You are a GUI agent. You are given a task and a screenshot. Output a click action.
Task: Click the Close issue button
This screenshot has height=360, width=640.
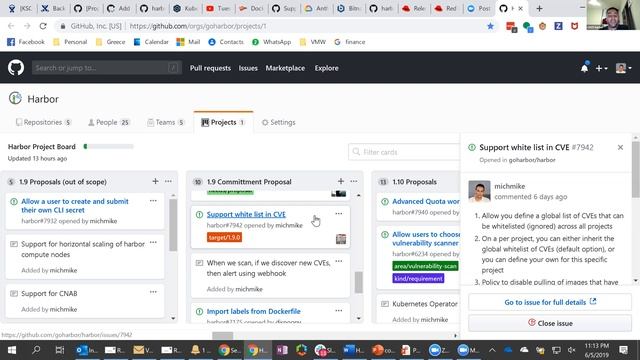point(550,323)
